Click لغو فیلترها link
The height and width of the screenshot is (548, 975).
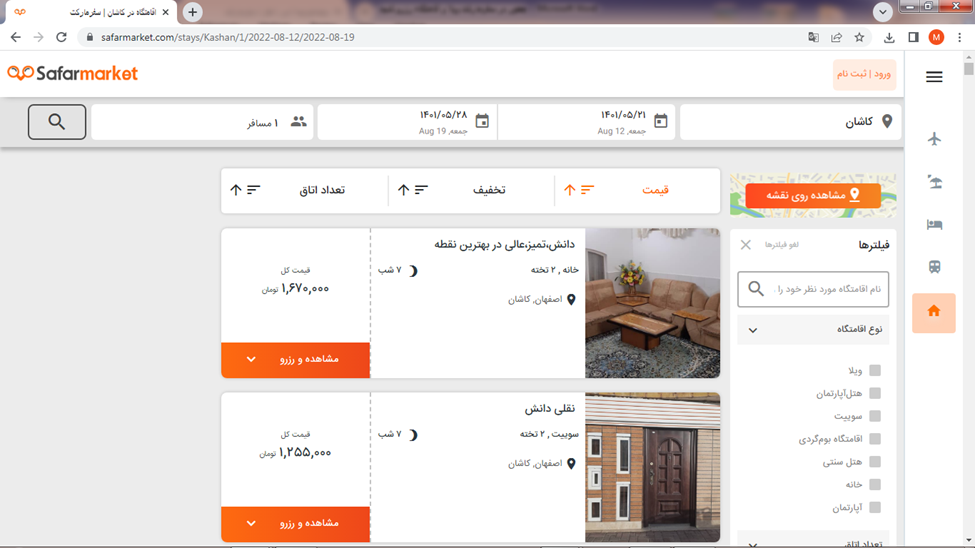(782, 245)
